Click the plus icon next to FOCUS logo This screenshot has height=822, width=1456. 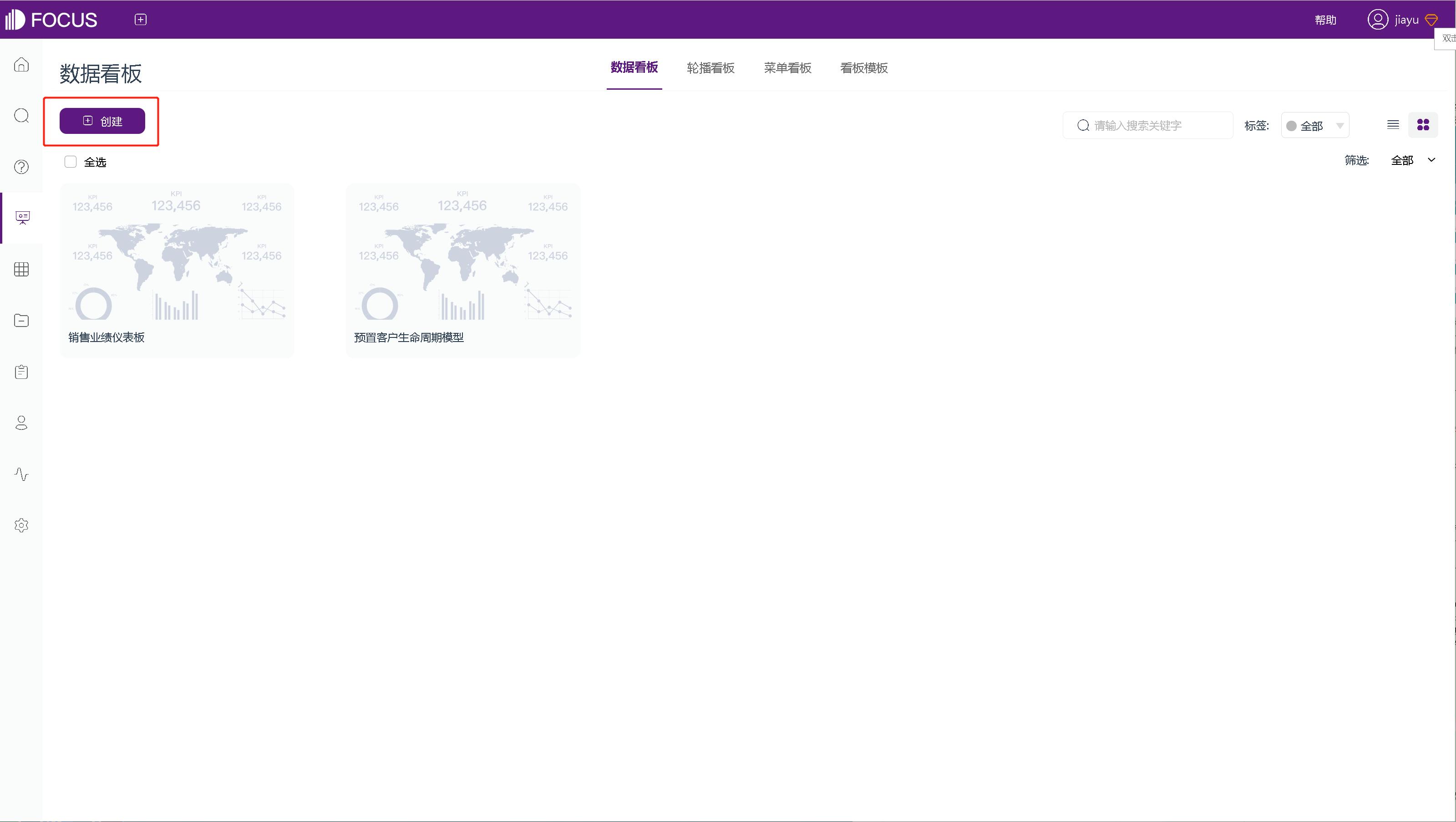point(140,19)
